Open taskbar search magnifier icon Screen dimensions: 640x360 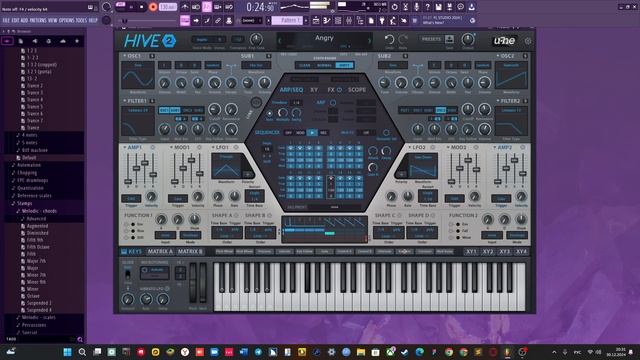[82, 352]
